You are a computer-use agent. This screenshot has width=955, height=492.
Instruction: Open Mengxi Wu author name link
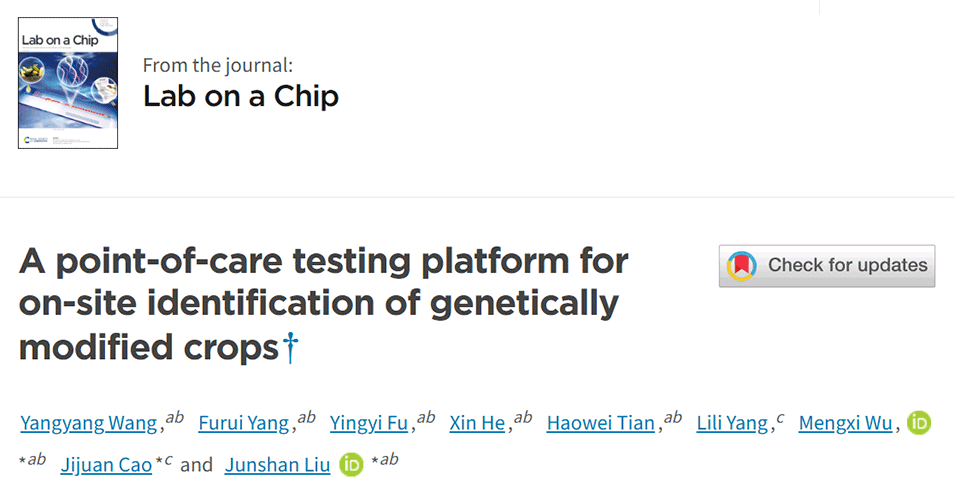click(845, 423)
